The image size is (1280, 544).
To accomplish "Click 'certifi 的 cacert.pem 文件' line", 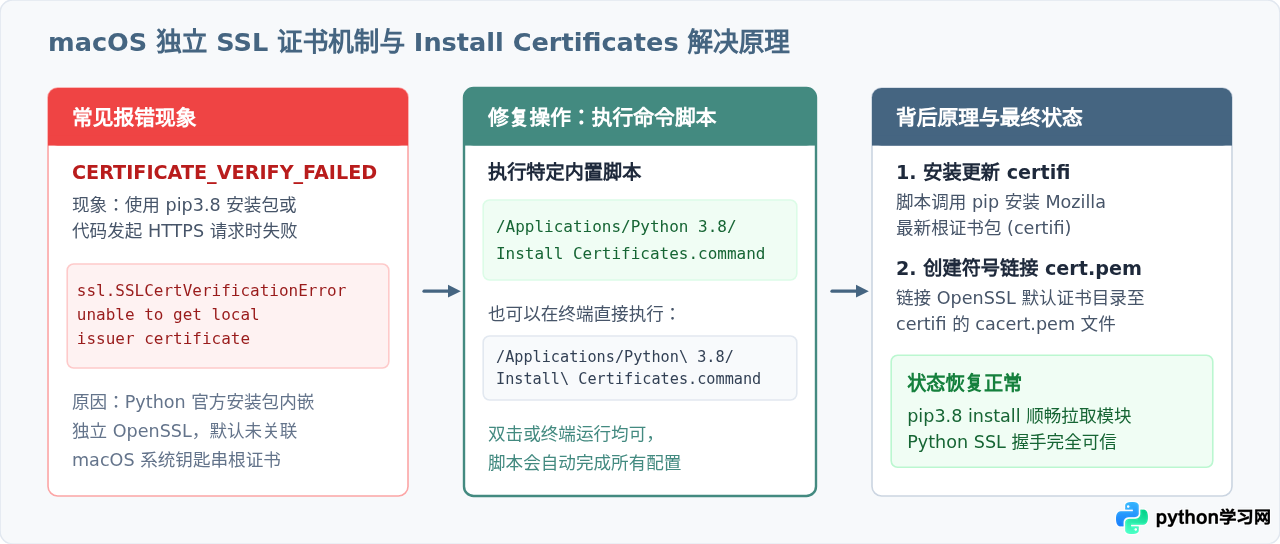I will point(1005,324).
